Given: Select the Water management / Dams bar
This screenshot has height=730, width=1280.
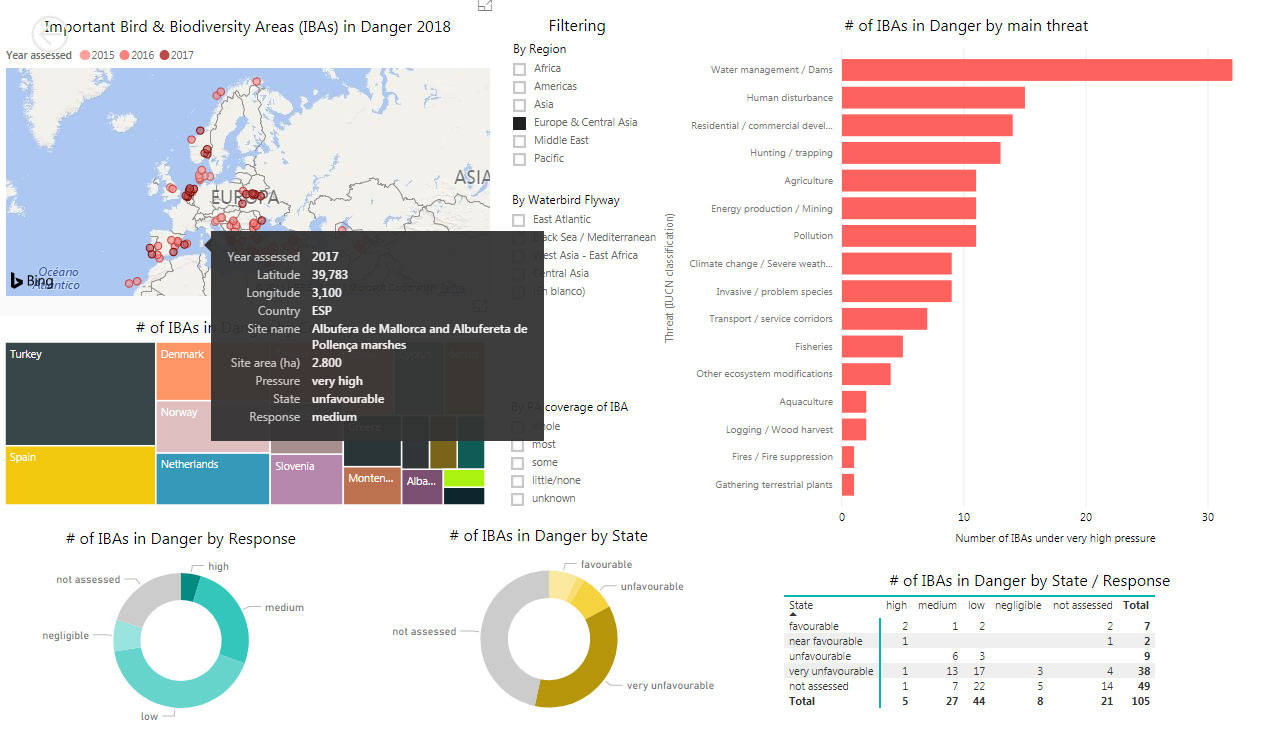Looking at the screenshot, I should click(1036, 70).
